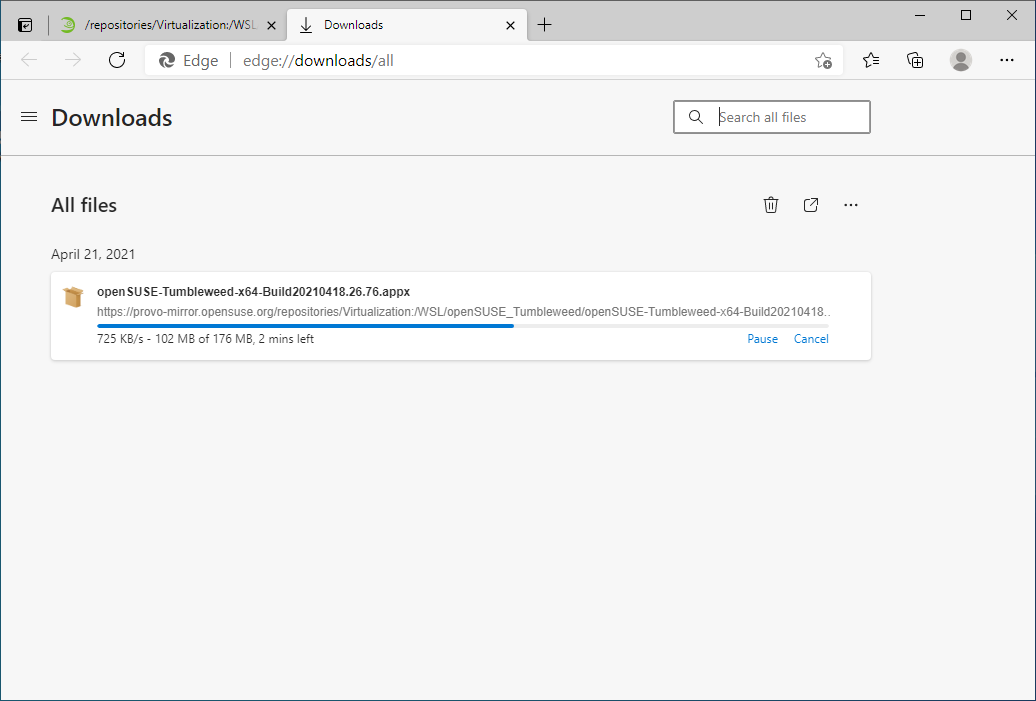Viewport: 1036px width, 701px height.
Task: Open downloads folder icon
Action: [811, 205]
